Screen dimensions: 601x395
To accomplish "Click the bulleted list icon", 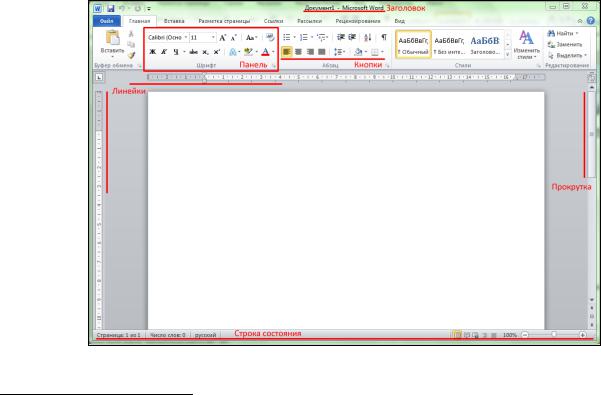I will click(287, 37).
